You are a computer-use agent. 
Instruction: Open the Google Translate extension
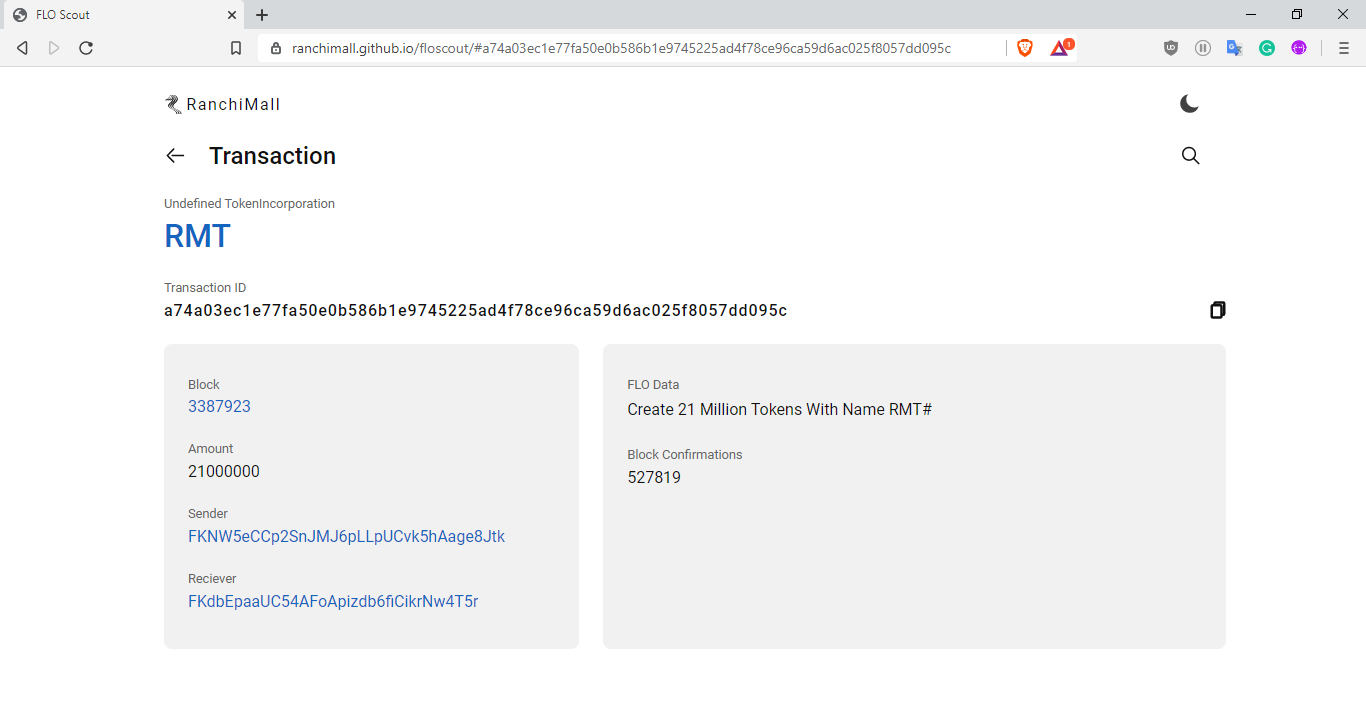tap(1235, 48)
